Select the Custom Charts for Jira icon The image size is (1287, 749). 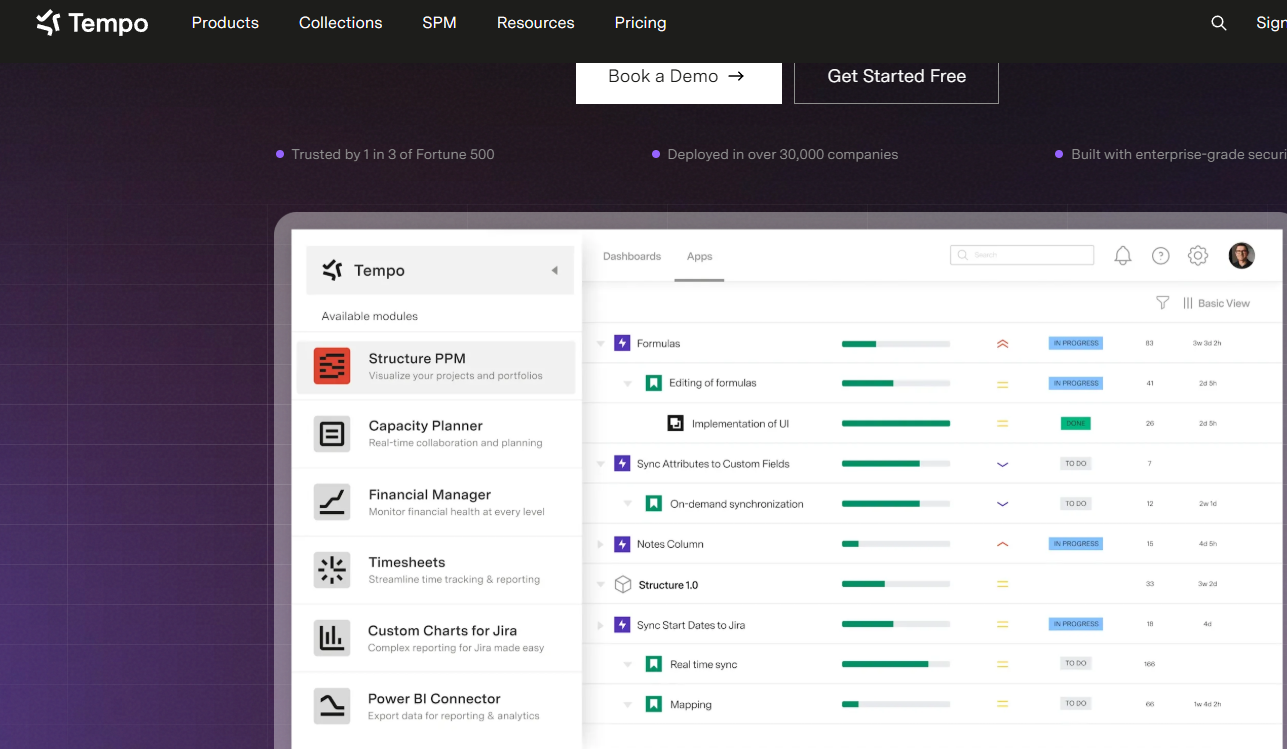[332, 638]
